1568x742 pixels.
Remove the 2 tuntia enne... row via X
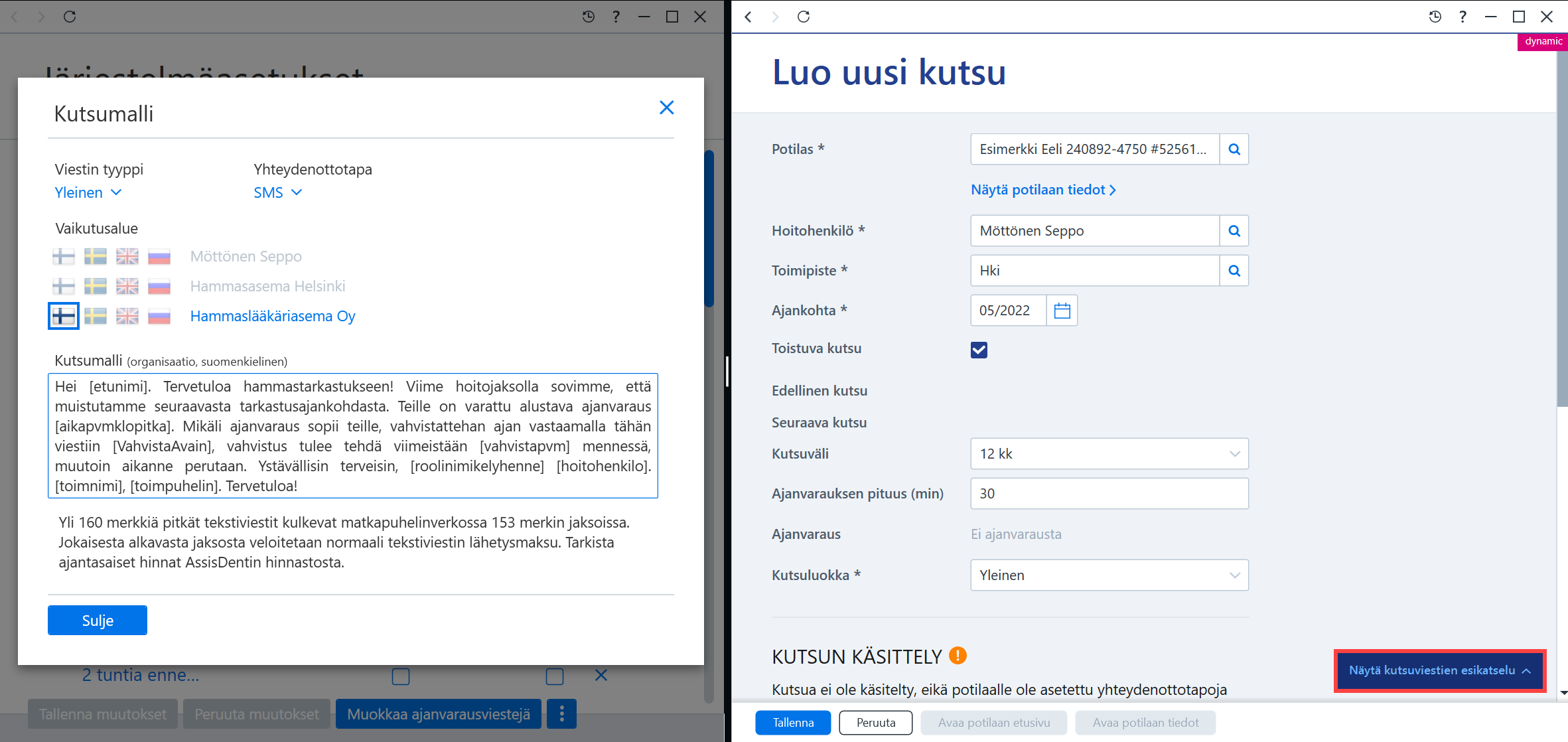point(601,675)
